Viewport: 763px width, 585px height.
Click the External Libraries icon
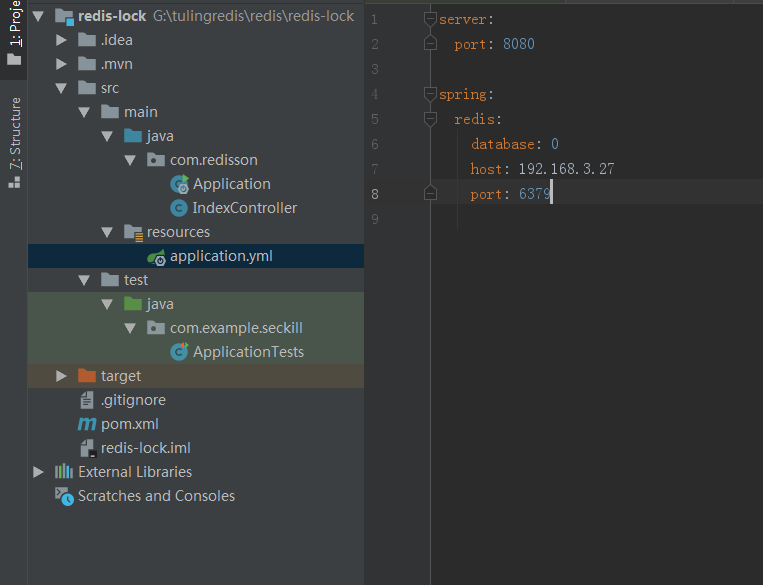pos(64,472)
